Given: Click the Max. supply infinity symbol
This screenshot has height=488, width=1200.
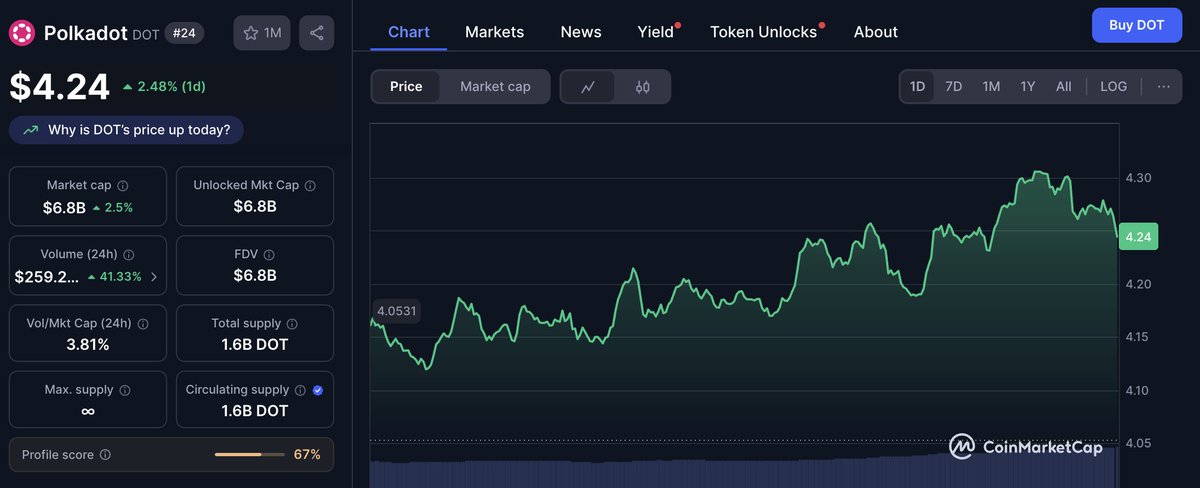Looking at the screenshot, I should click(x=87, y=411).
